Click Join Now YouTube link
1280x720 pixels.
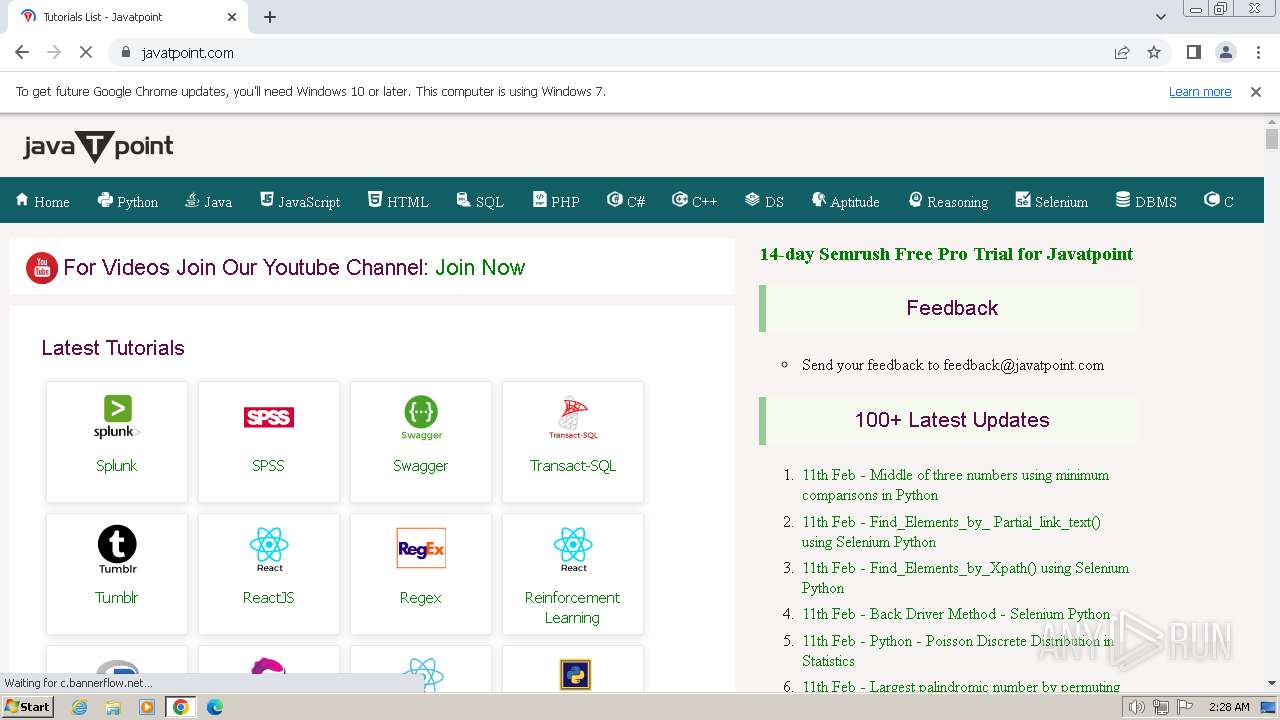480,267
